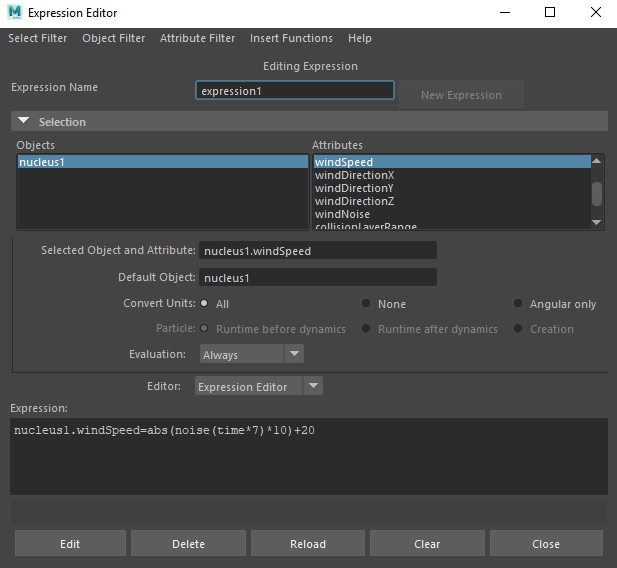Click the Clear button

point(427,543)
